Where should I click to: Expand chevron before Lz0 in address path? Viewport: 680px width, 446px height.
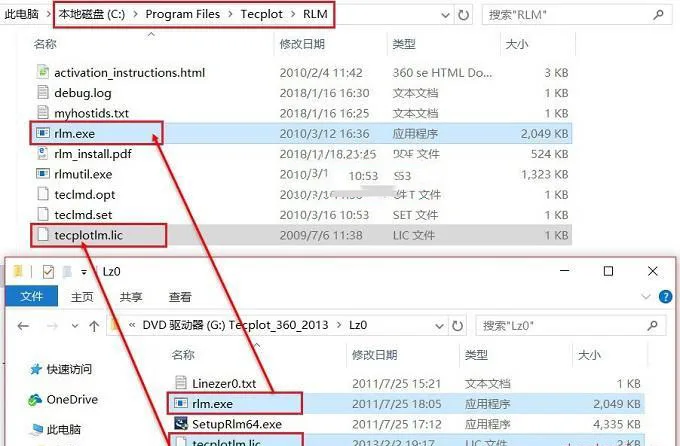[x=339, y=325]
